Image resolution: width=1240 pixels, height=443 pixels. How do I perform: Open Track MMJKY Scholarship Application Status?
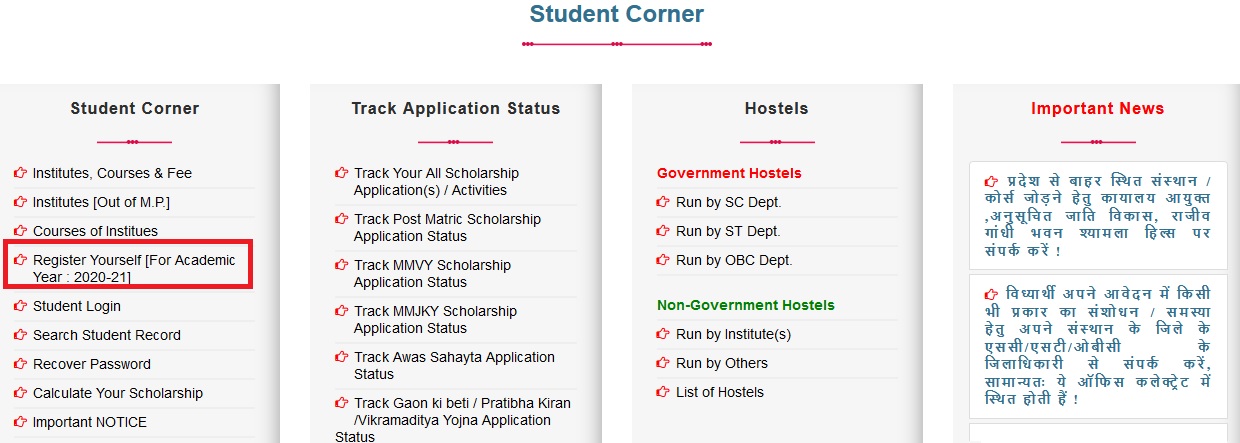point(435,320)
